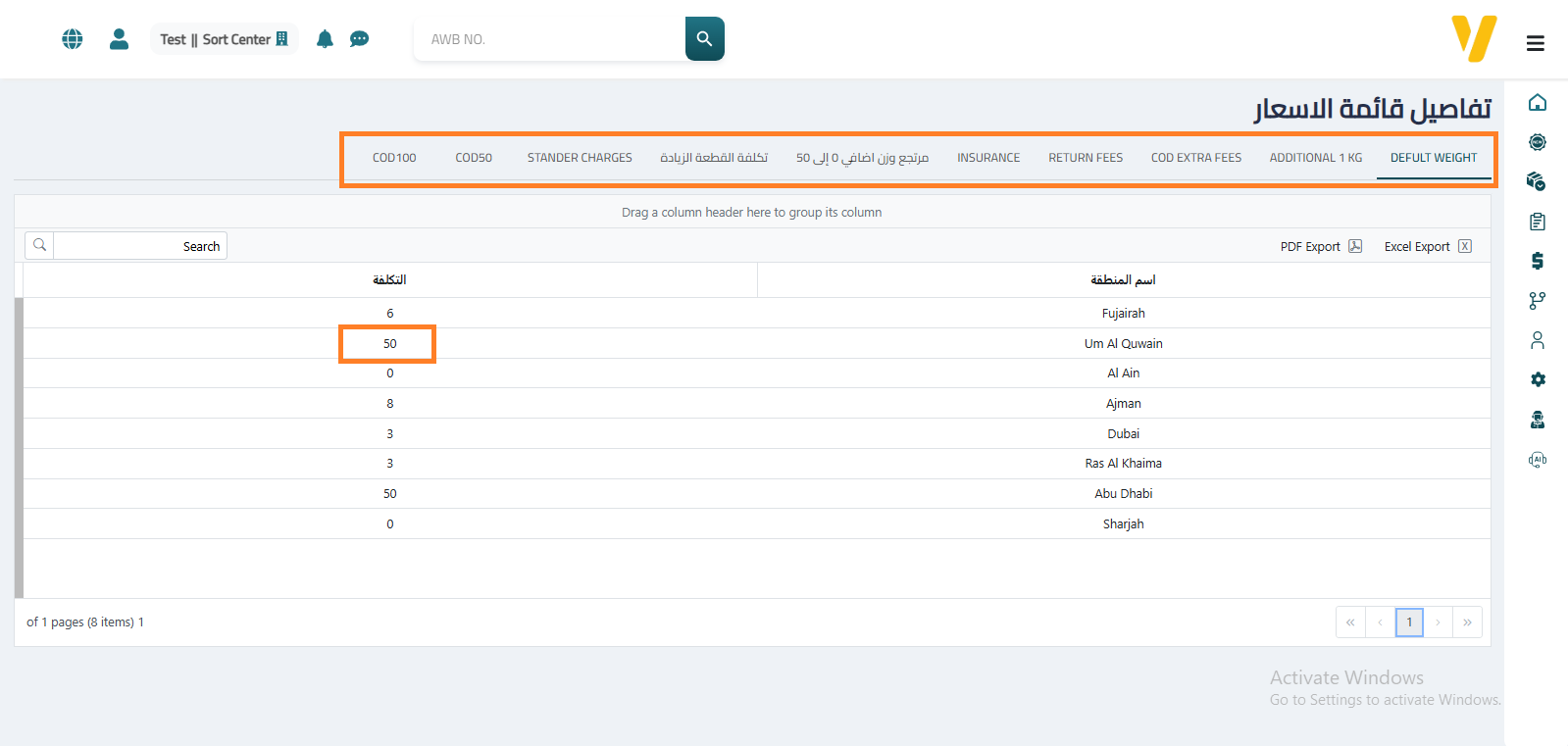The image size is (1568, 746).
Task: Switch to the INSURANCE tab
Action: [988, 158]
